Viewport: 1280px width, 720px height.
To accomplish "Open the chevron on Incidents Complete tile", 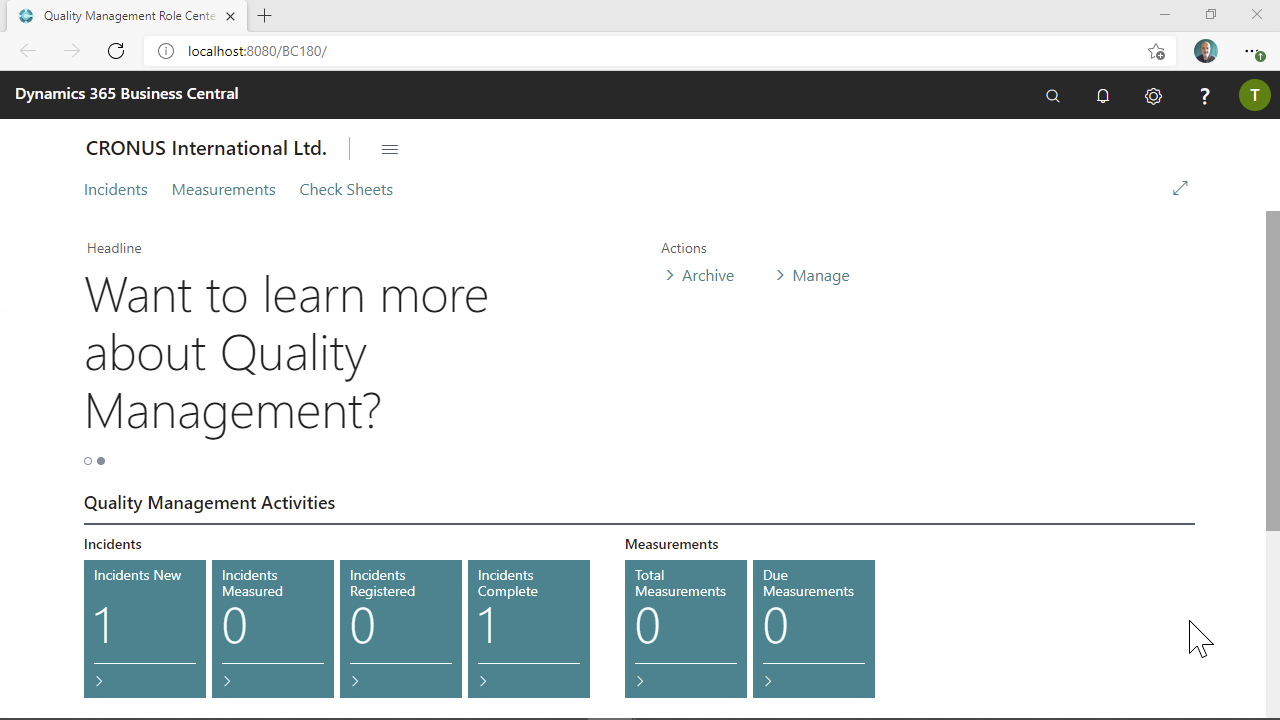I will 483,682.
